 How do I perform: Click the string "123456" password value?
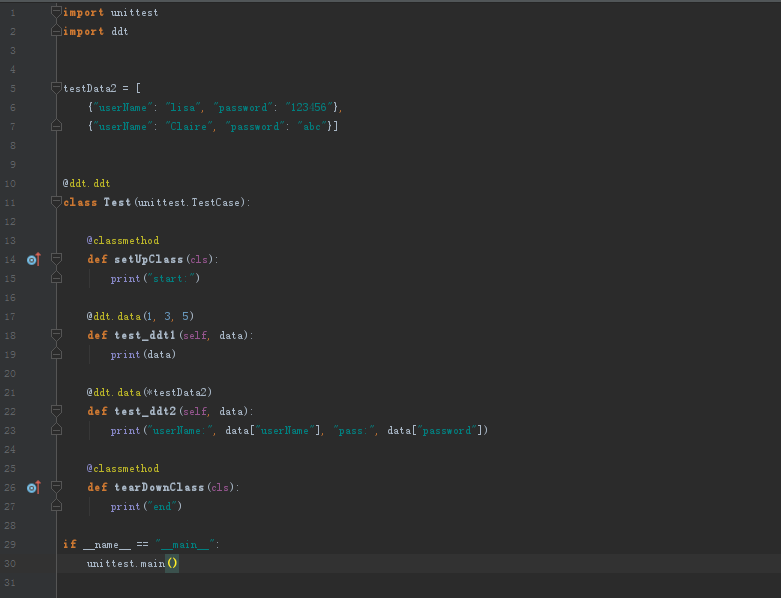(309, 108)
